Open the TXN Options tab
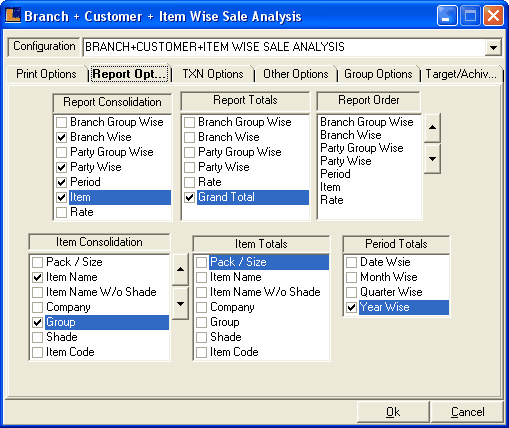 click(213, 74)
